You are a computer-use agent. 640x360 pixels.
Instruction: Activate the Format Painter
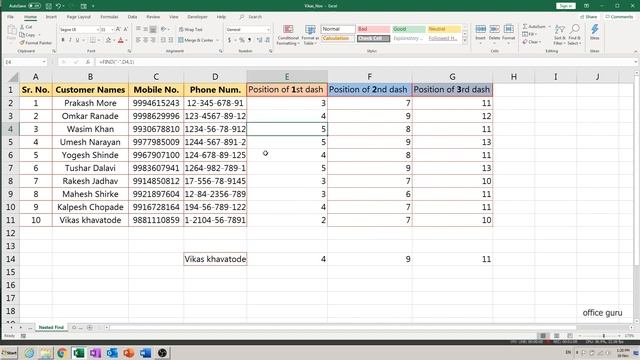36,43
